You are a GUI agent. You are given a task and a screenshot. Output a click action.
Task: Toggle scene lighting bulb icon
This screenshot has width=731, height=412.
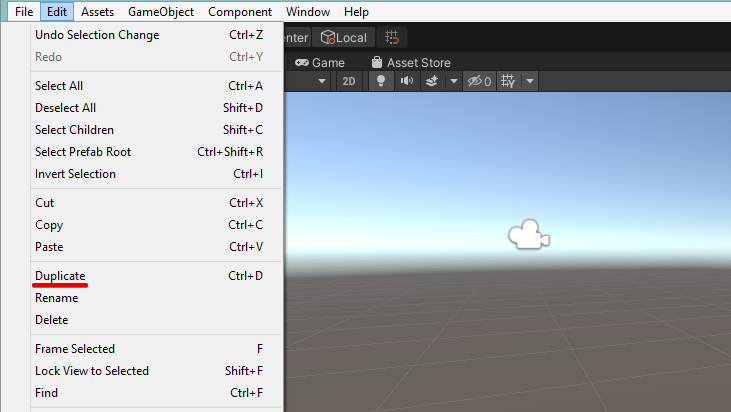[381, 81]
